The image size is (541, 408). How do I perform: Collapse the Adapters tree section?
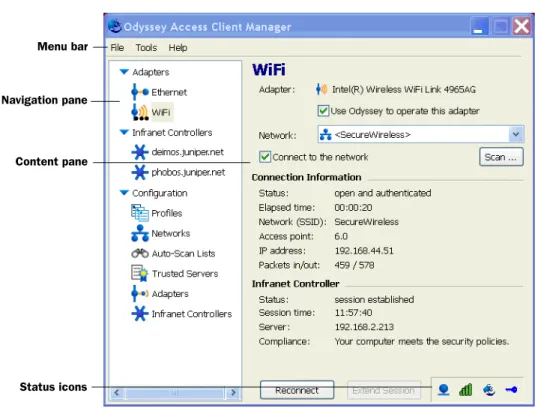coord(124,72)
